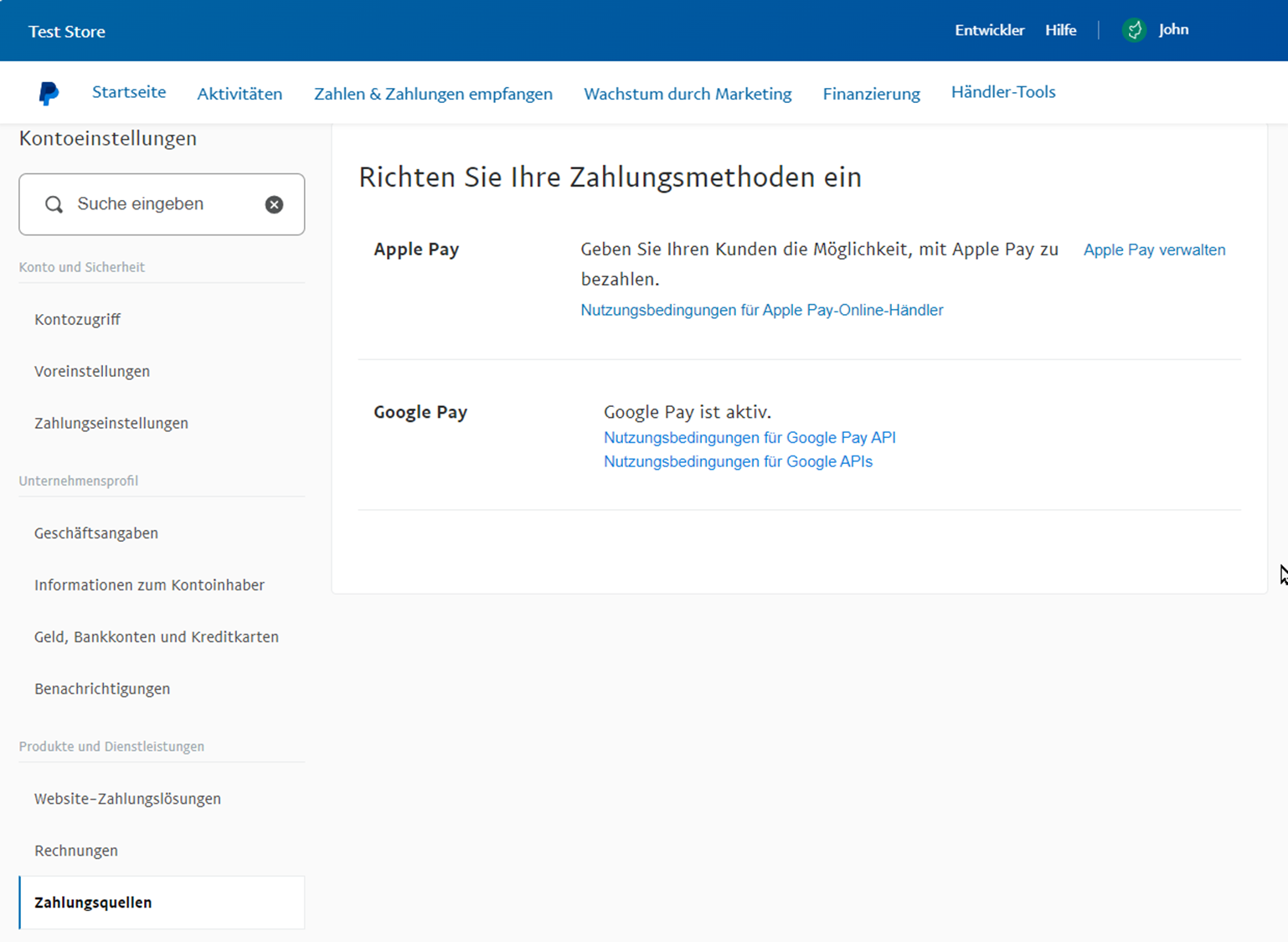1288x942 pixels.
Task: Click John's green profile avatar icon
Action: click(x=1134, y=30)
